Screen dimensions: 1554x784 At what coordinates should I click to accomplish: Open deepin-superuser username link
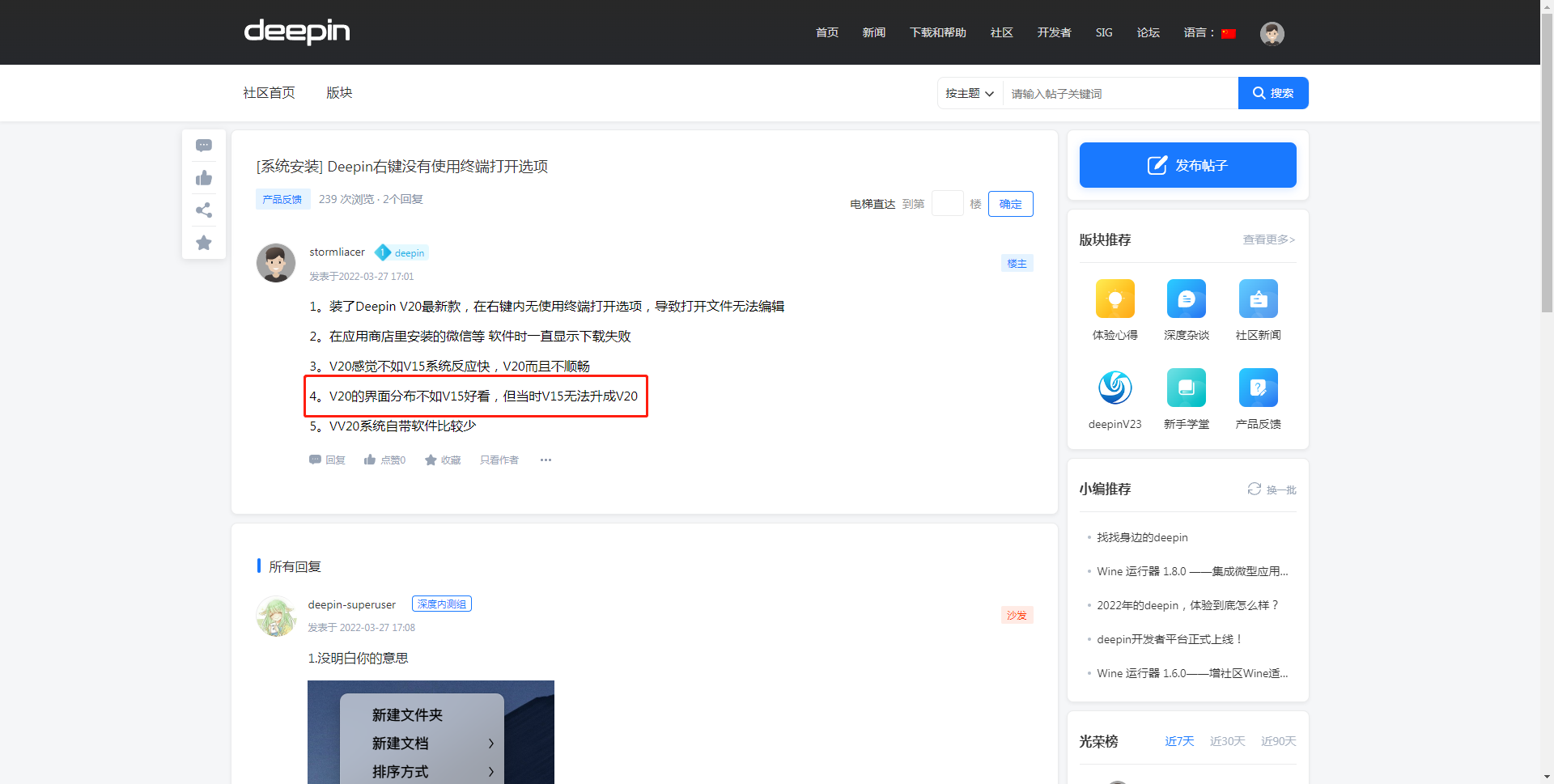(x=352, y=604)
